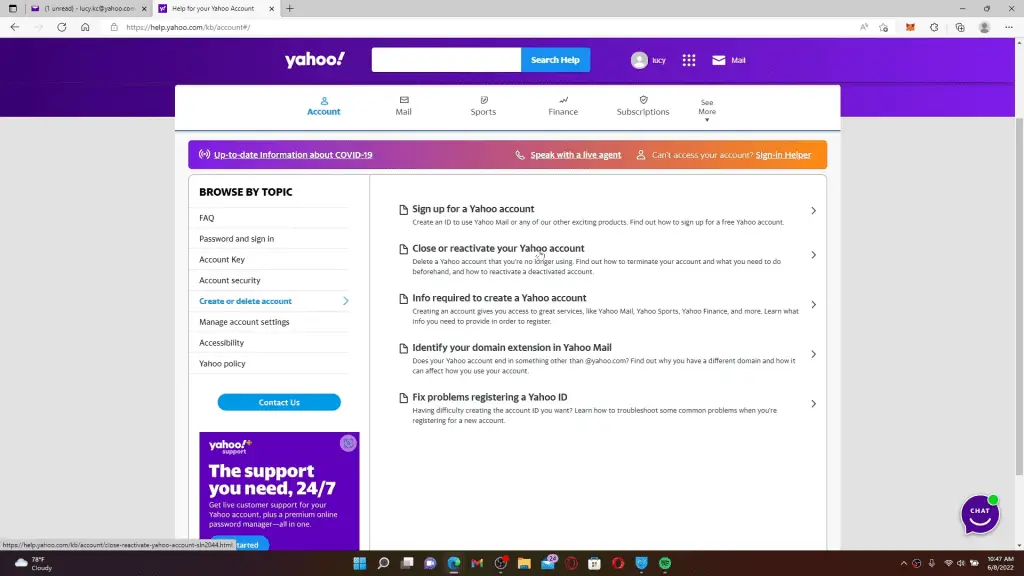This screenshot has width=1024, height=576.
Task: Open the Close or reactivate your Yahoo account article
Action: [x=498, y=248]
